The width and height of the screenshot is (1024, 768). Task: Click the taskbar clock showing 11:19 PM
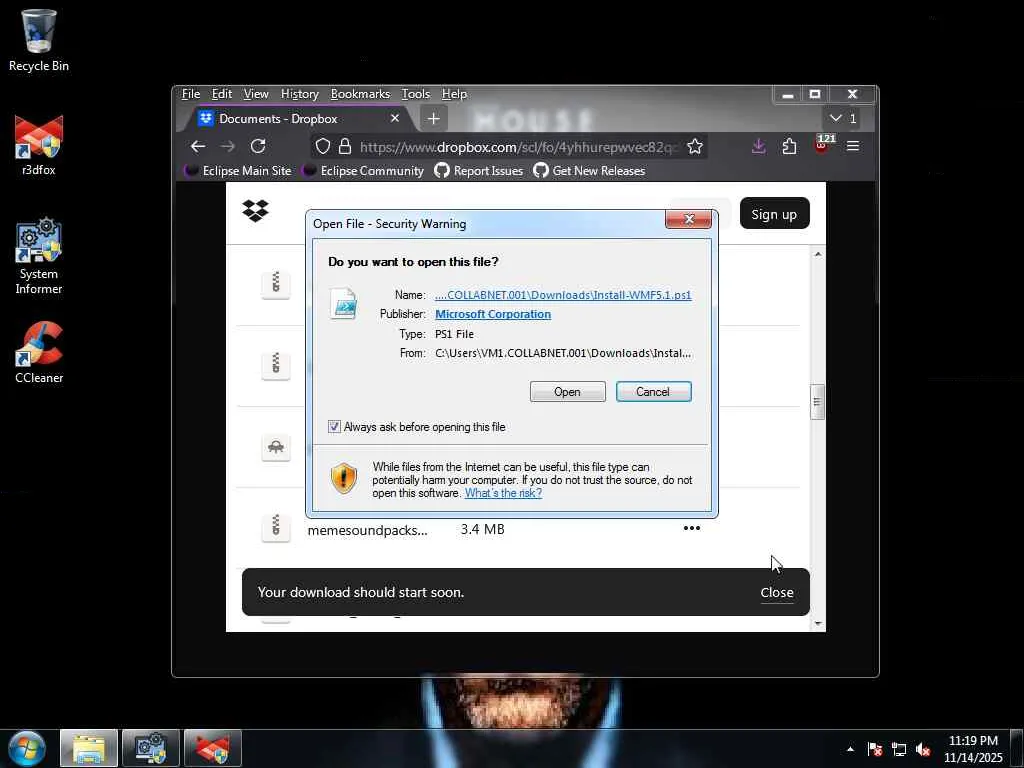(x=973, y=749)
